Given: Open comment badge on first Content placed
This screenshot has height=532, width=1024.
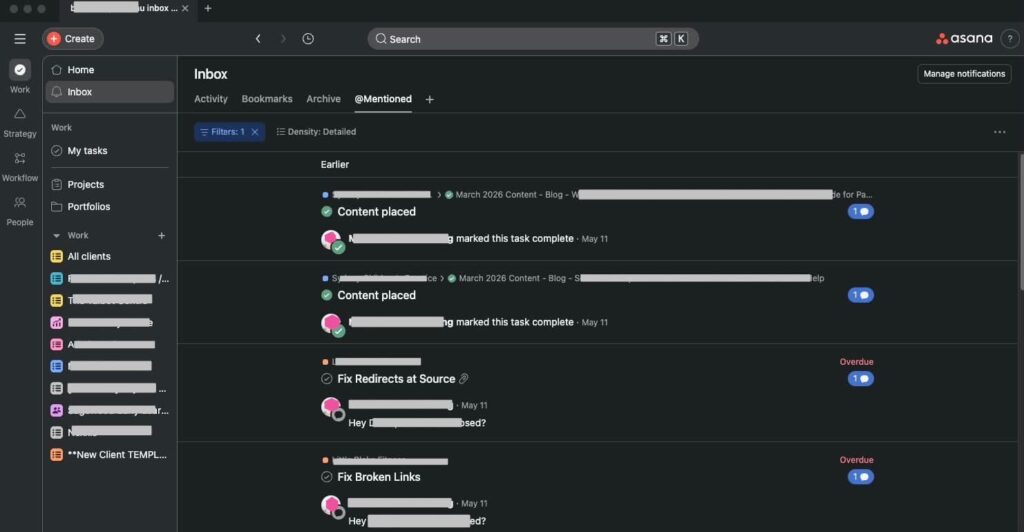Looking at the screenshot, I should coord(861,211).
